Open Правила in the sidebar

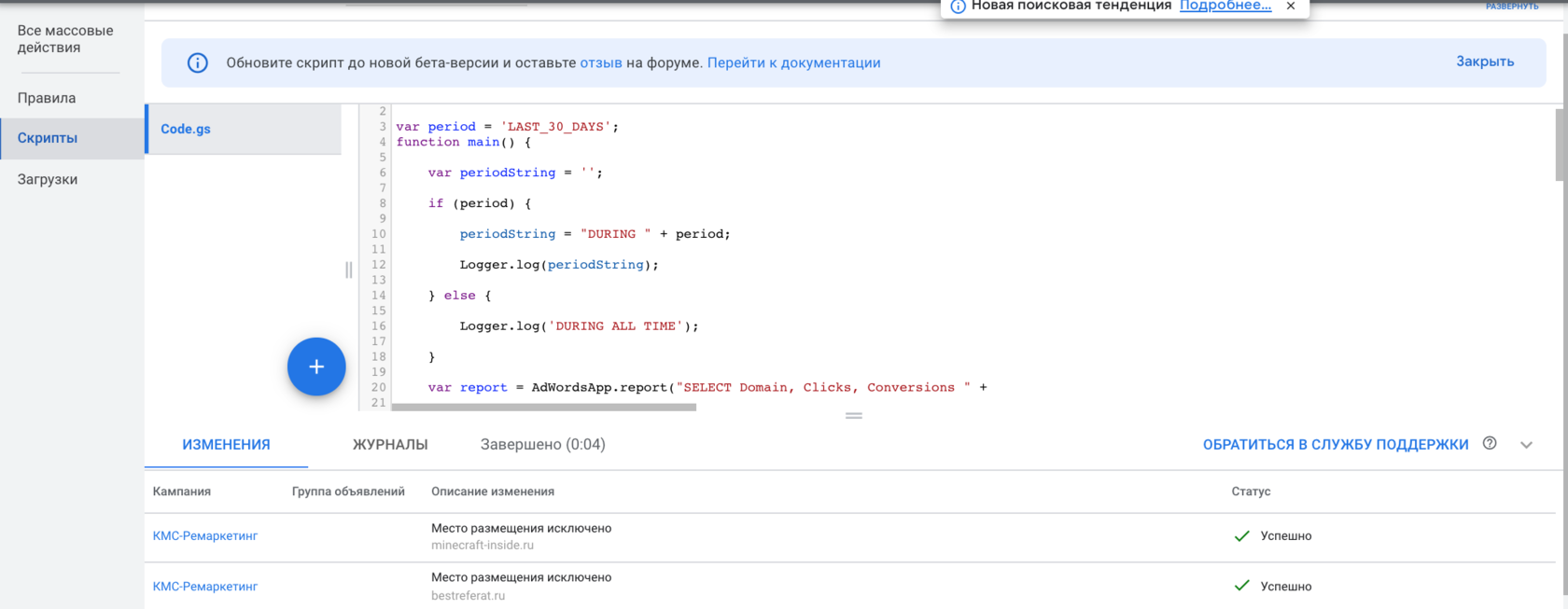[47, 98]
